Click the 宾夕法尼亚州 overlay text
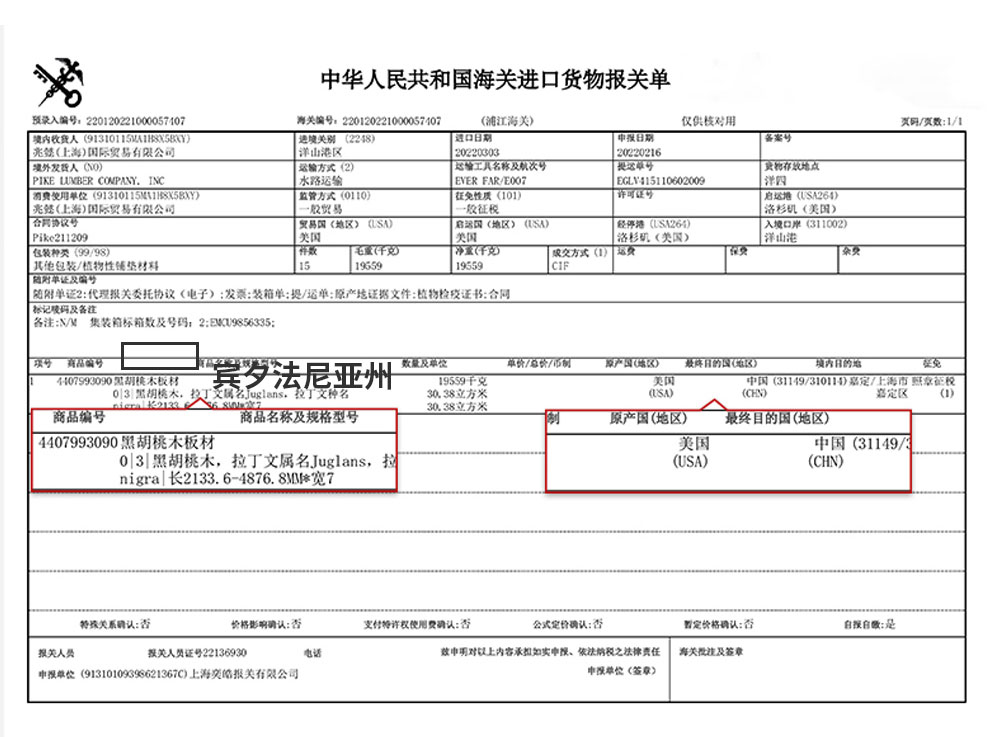1000x737 pixels. [x=303, y=379]
